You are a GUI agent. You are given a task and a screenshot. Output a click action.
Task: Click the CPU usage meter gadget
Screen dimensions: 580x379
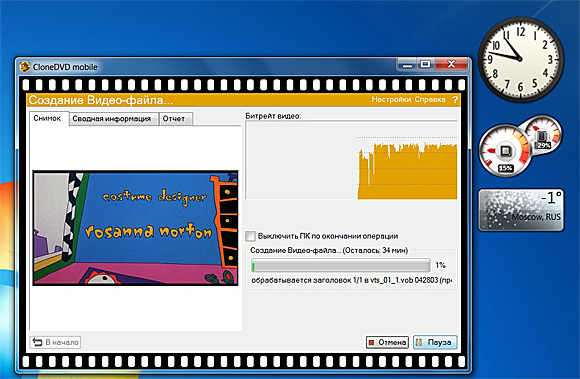point(505,150)
